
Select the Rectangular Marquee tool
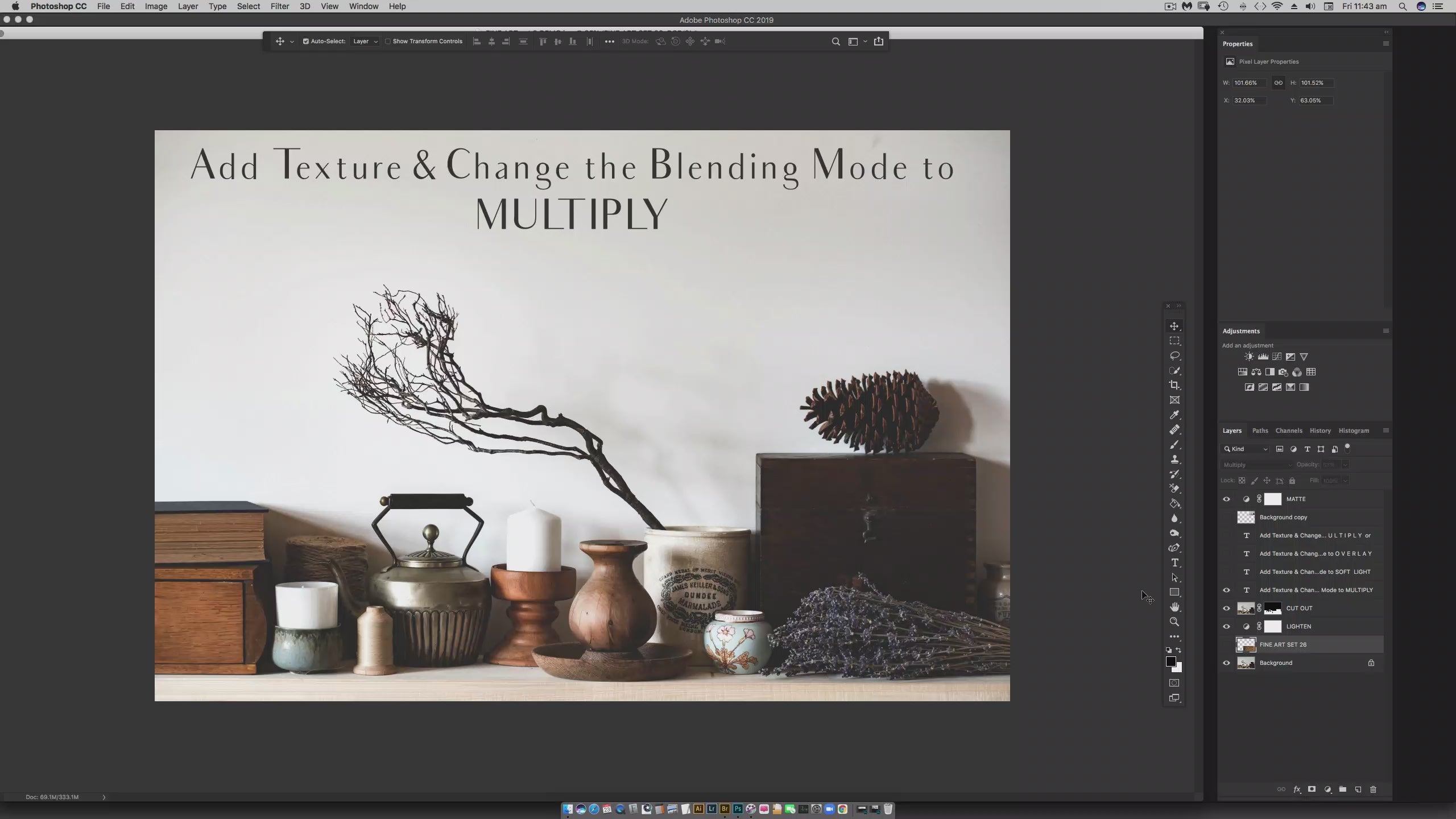click(x=1174, y=341)
